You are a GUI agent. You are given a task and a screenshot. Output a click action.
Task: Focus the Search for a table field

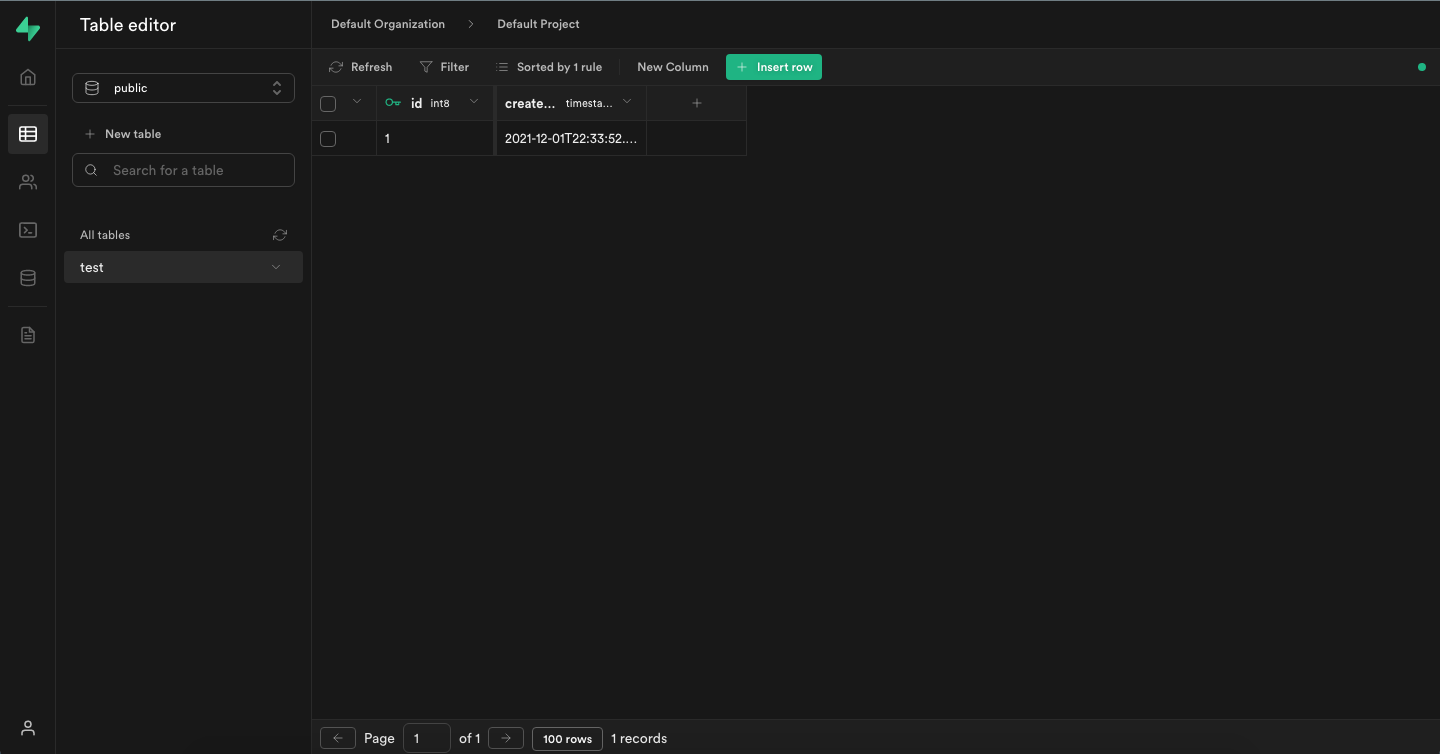183,170
